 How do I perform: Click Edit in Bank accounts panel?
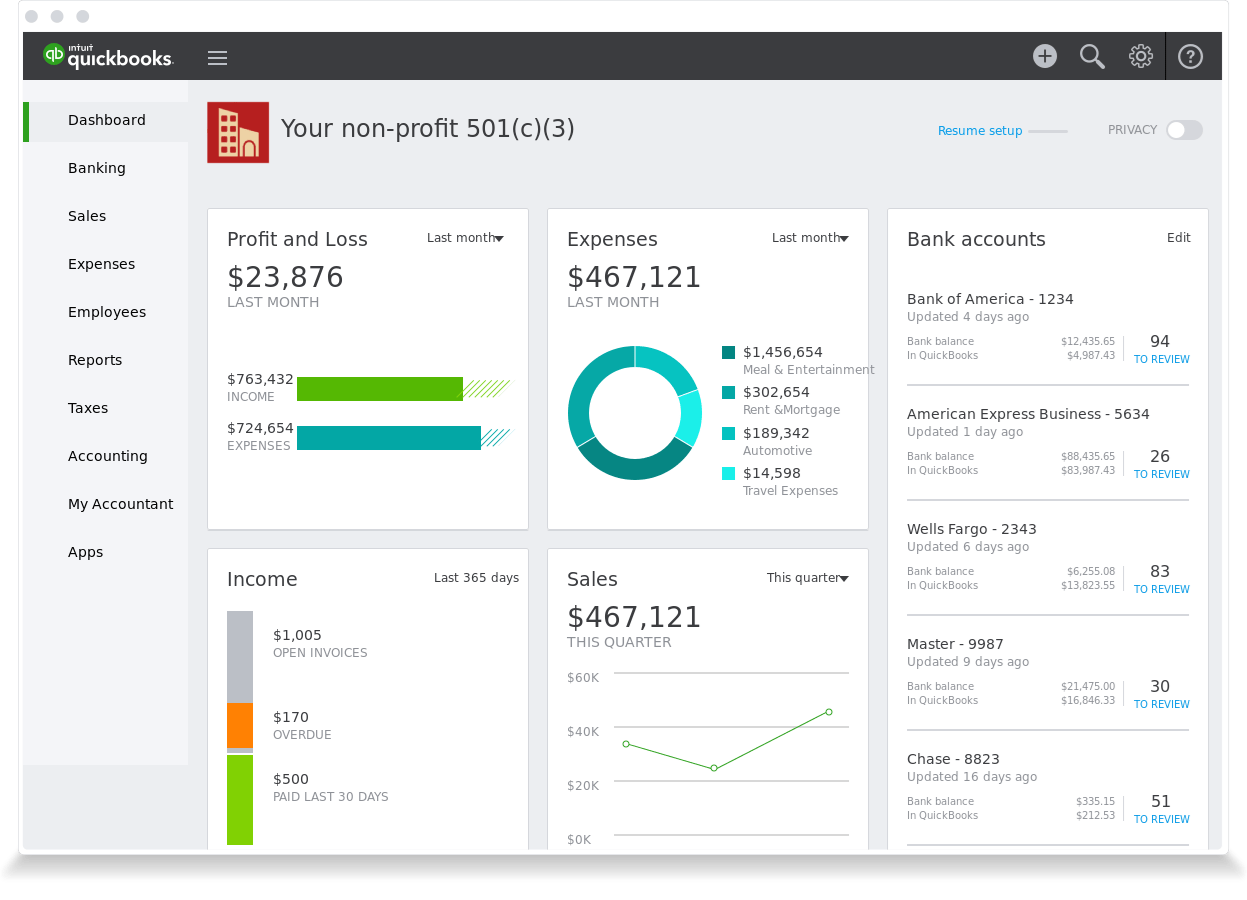click(x=1178, y=238)
